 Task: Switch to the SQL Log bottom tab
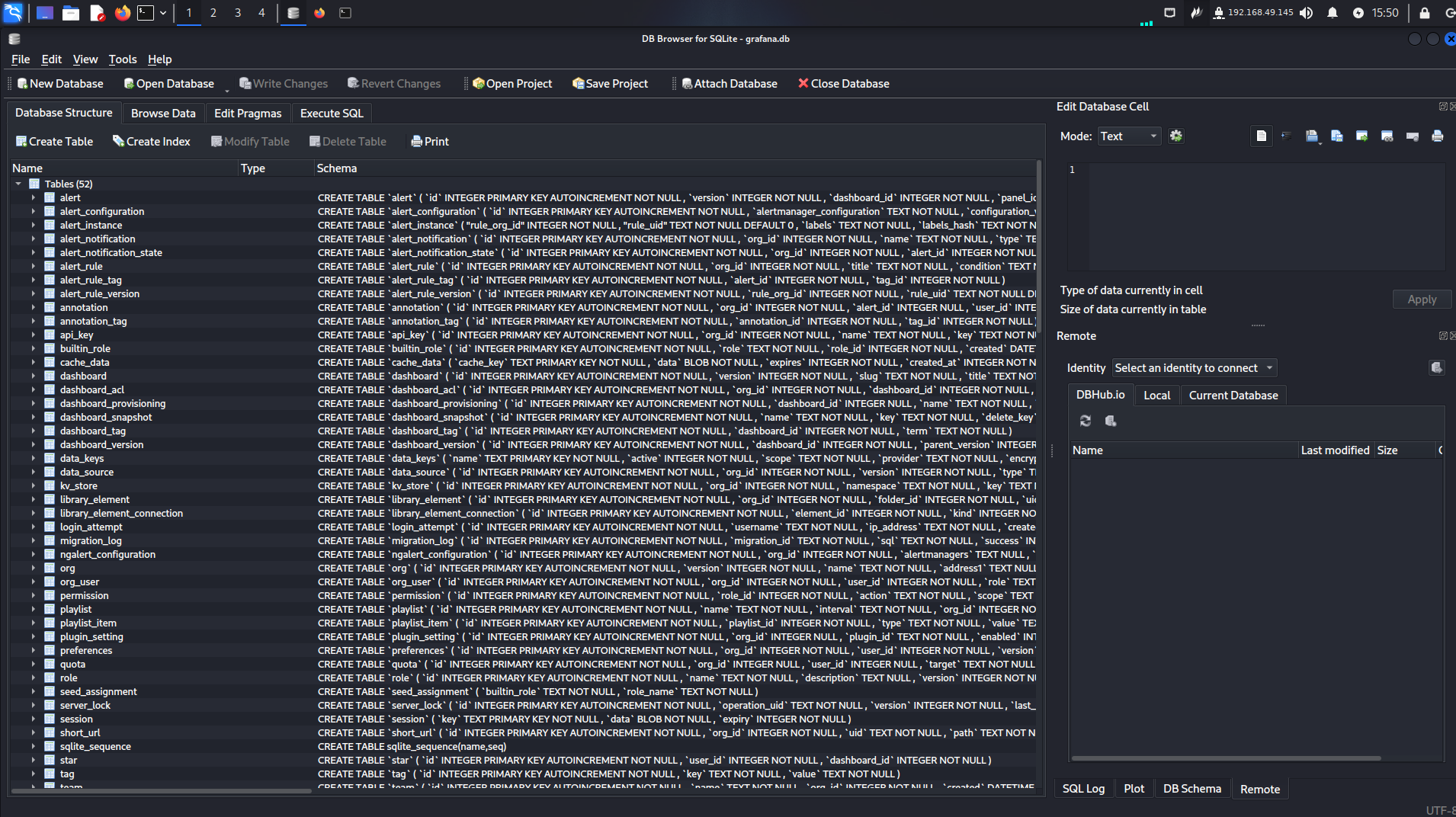(1083, 789)
